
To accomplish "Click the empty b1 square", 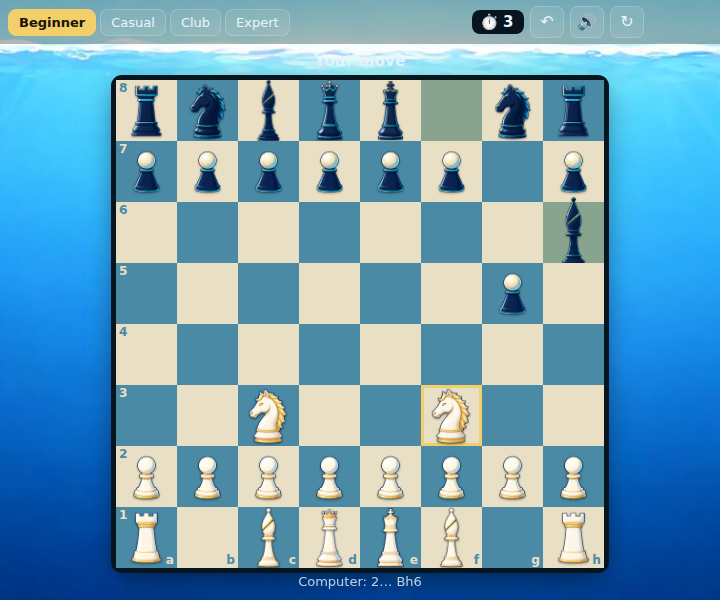I will [207, 538].
